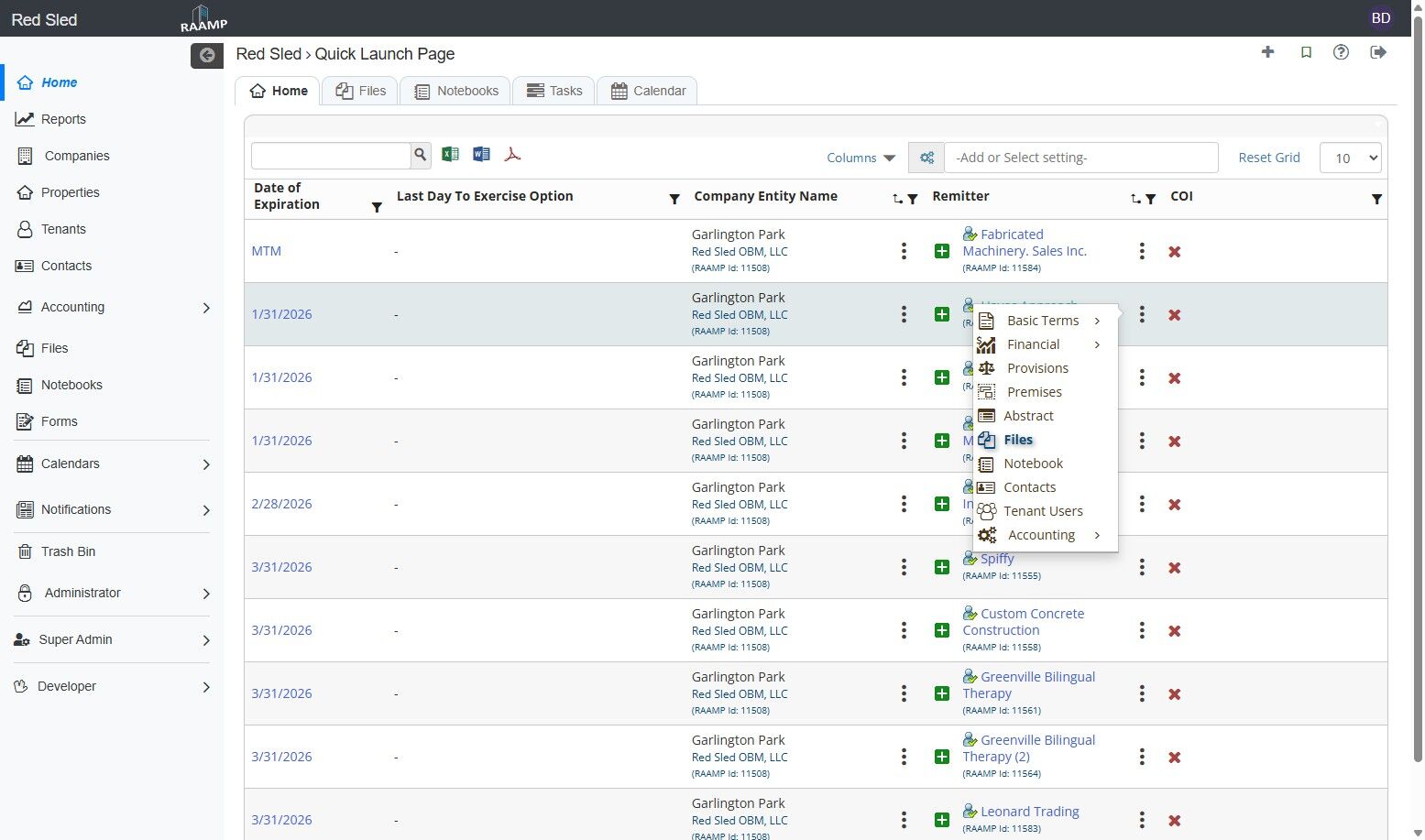This screenshot has height=840, width=1425.
Task: Export grid to Word icon
Action: pos(481,155)
